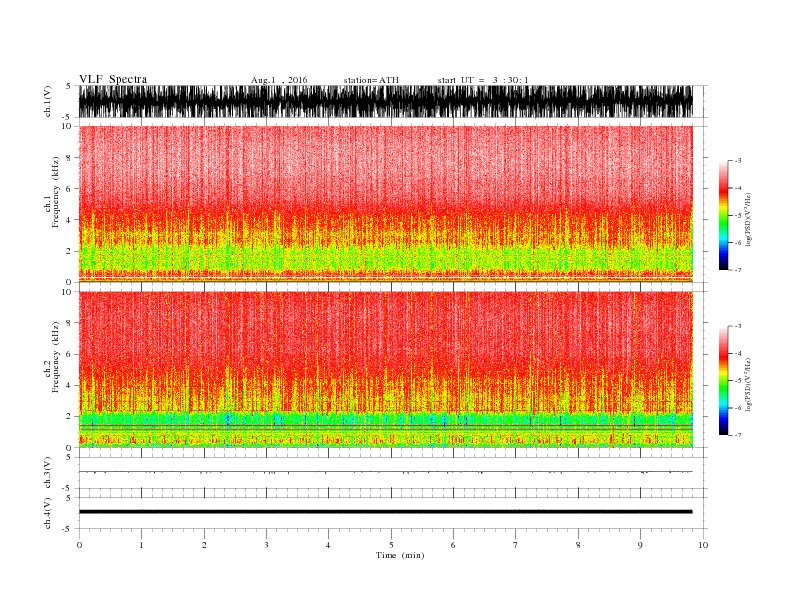Click the "-7" label on ch.2 color bar
The height and width of the screenshot is (612, 792).
pyautogui.click(x=738, y=435)
